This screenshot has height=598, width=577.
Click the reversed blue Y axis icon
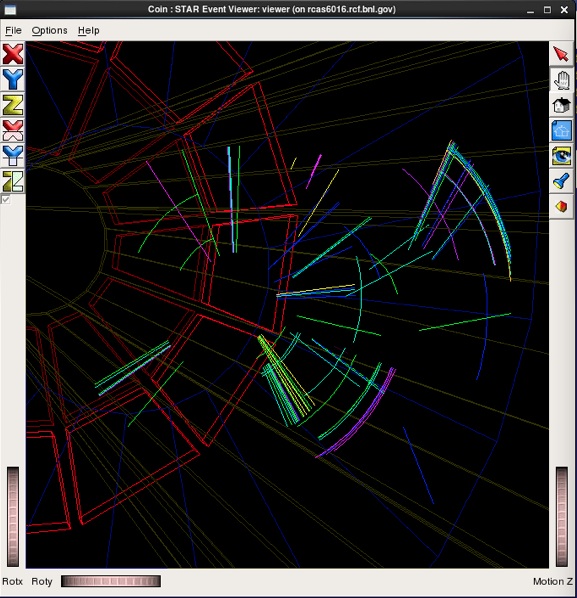[13, 155]
